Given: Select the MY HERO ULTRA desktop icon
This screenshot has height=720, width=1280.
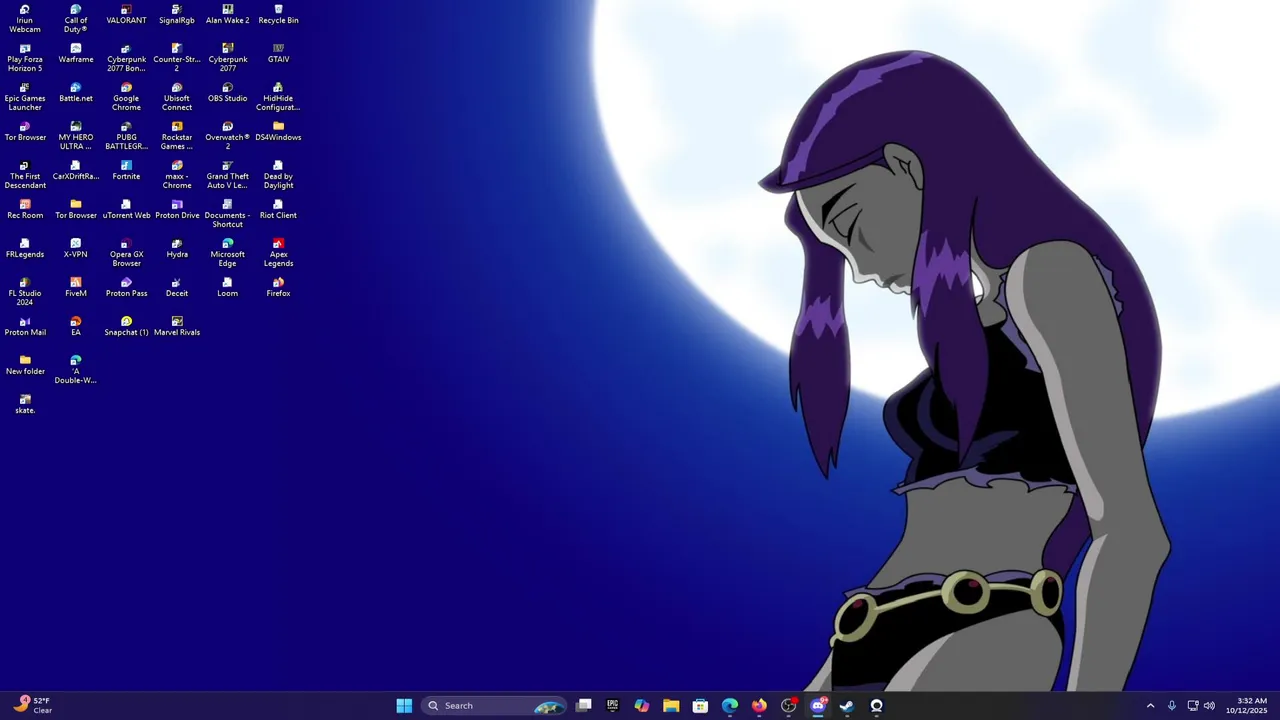Looking at the screenshot, I should pyautogui.click(x=76, y=135).
